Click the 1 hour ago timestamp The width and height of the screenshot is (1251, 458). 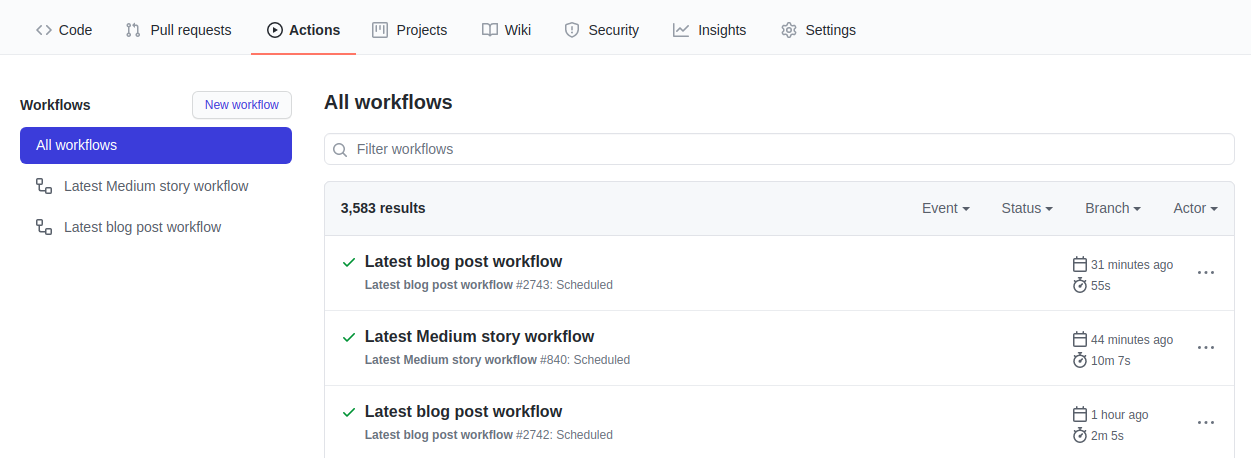[1120, 415]
